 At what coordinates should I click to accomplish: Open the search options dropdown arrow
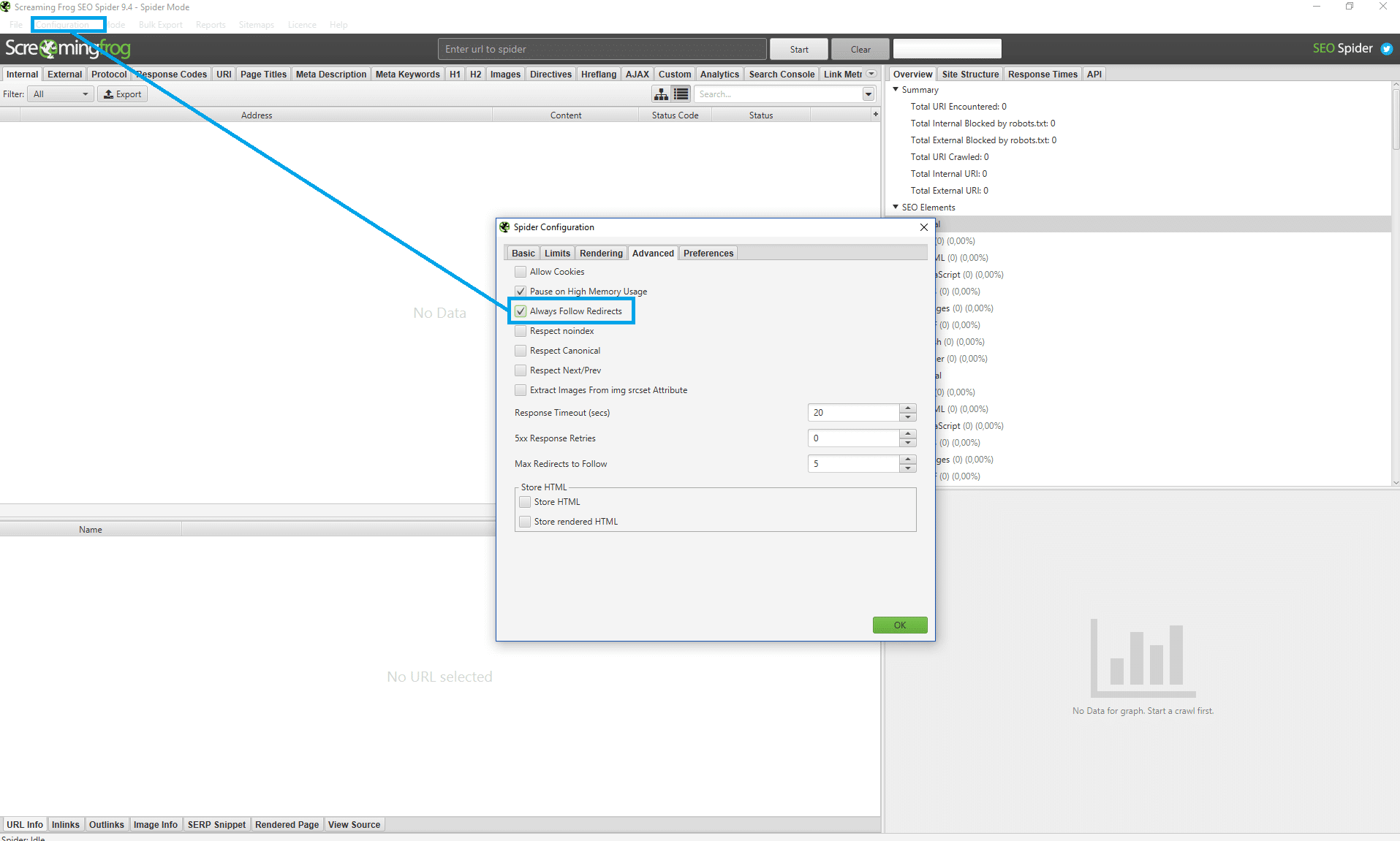(x=868, y=94)
